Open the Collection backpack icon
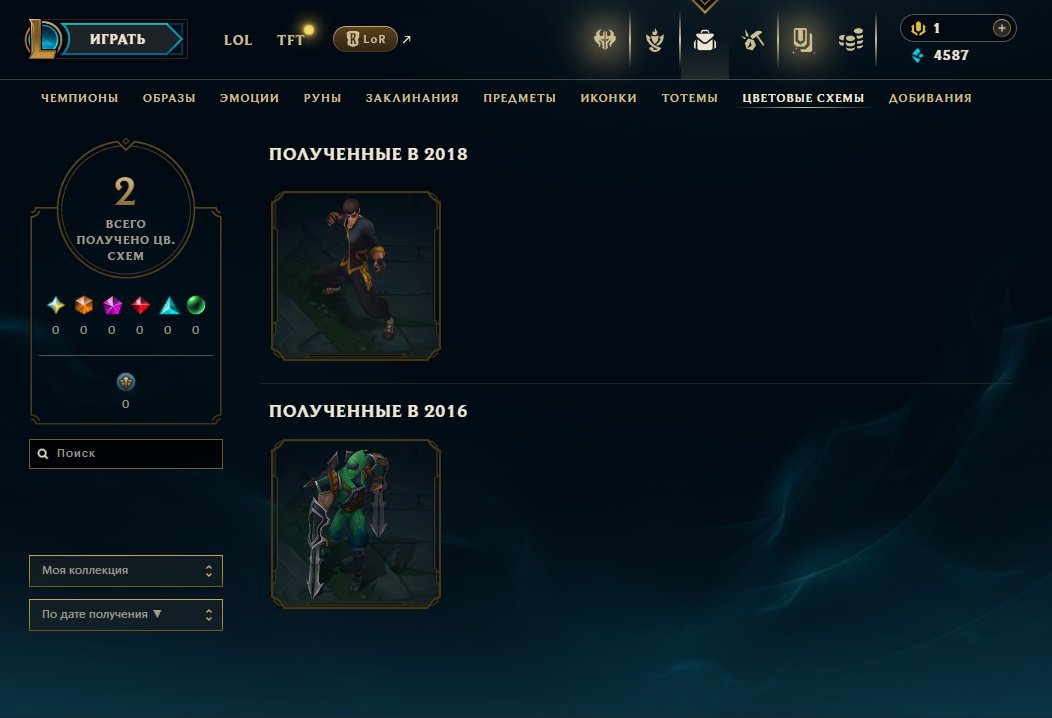This screenshot has width=1052, height=718. tap(704, 40)
